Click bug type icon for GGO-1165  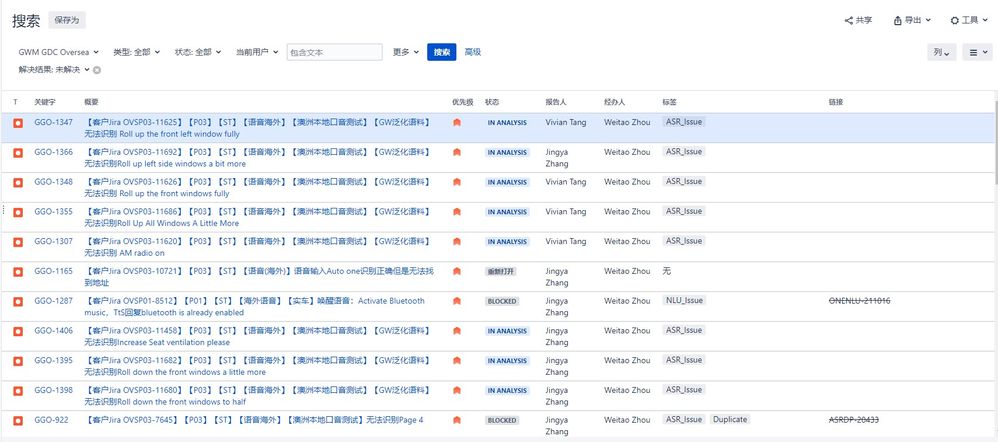(18, 271)
